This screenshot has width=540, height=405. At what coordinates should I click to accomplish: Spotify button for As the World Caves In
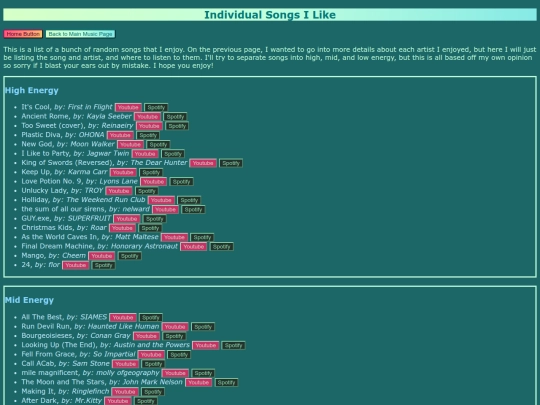point(202,238)
